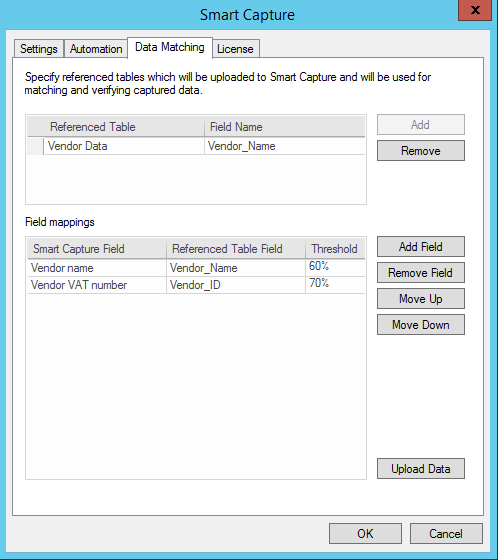The image size is (498, 560).
Task: Click the disabled Add button
Action: point(421,125)
